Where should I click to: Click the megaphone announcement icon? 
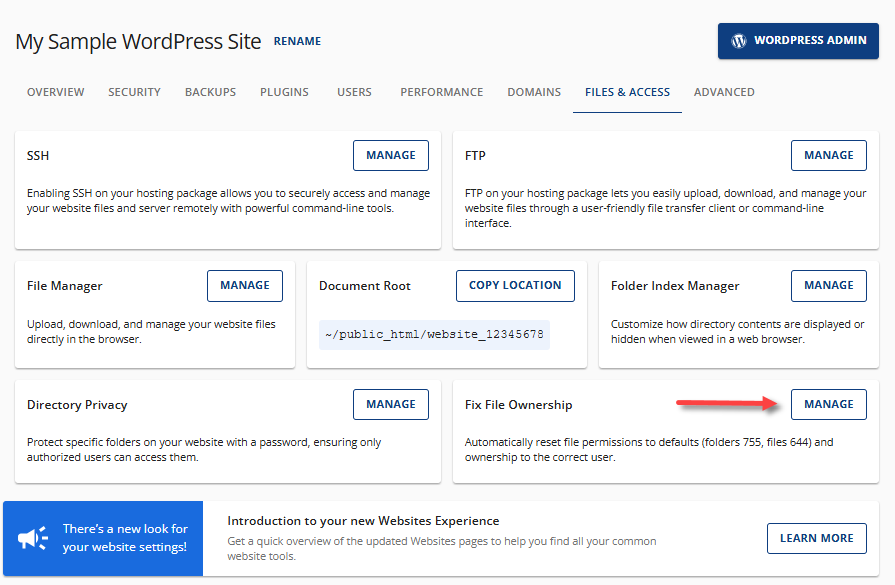33,538
